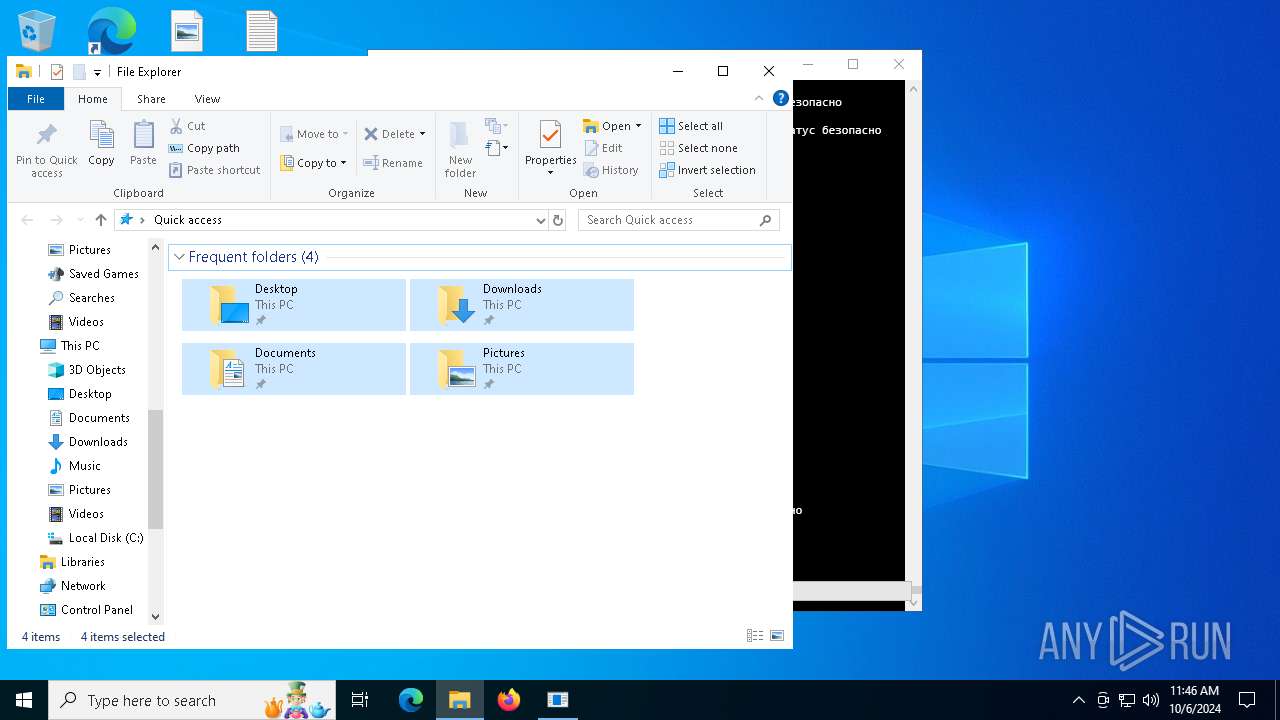Open Firefox from the taskbar
This screenshot has width=1280, height=720.
click(x=509, y=700)
